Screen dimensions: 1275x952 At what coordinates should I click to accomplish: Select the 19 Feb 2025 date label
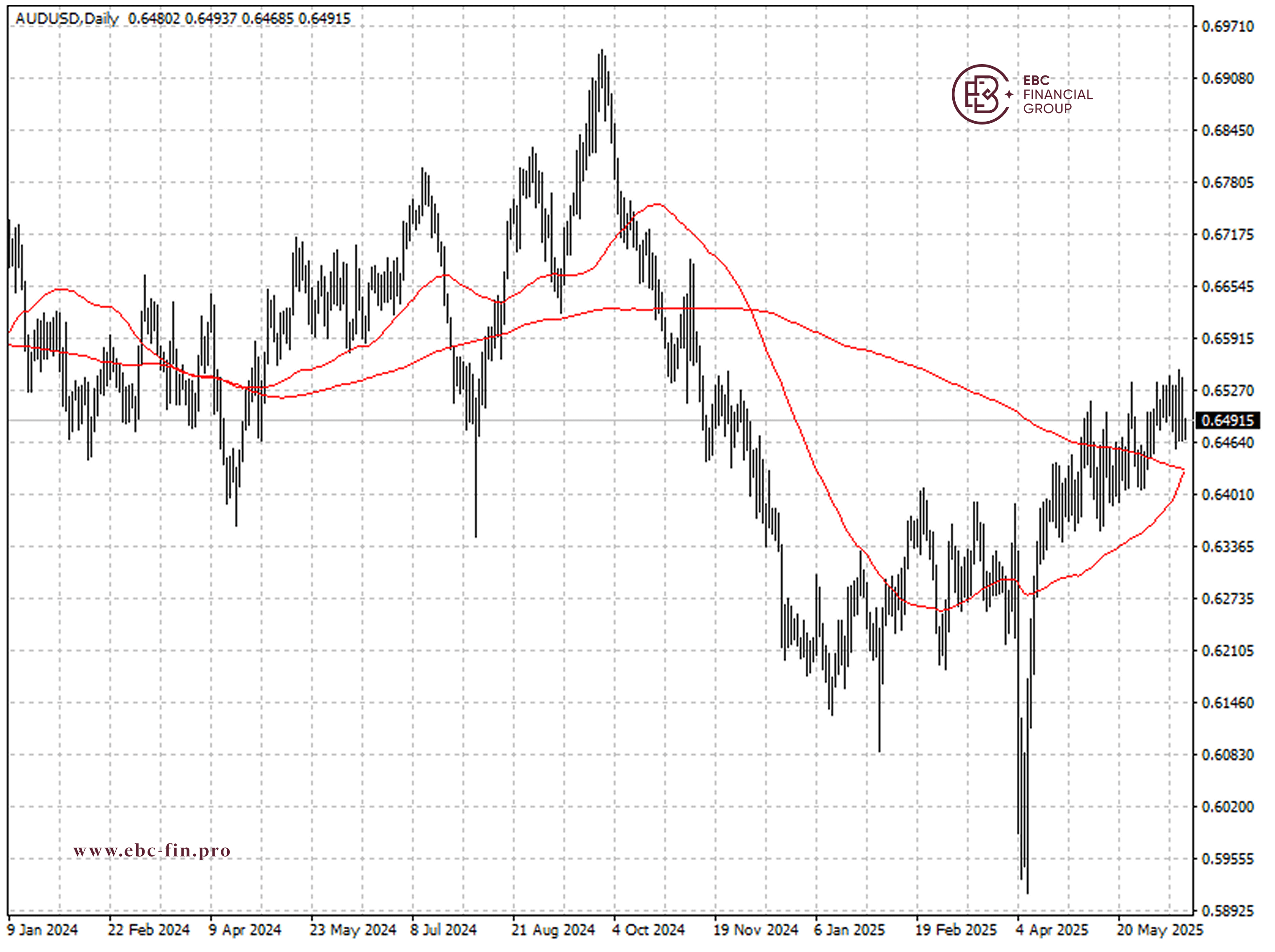tap(956, 930)
